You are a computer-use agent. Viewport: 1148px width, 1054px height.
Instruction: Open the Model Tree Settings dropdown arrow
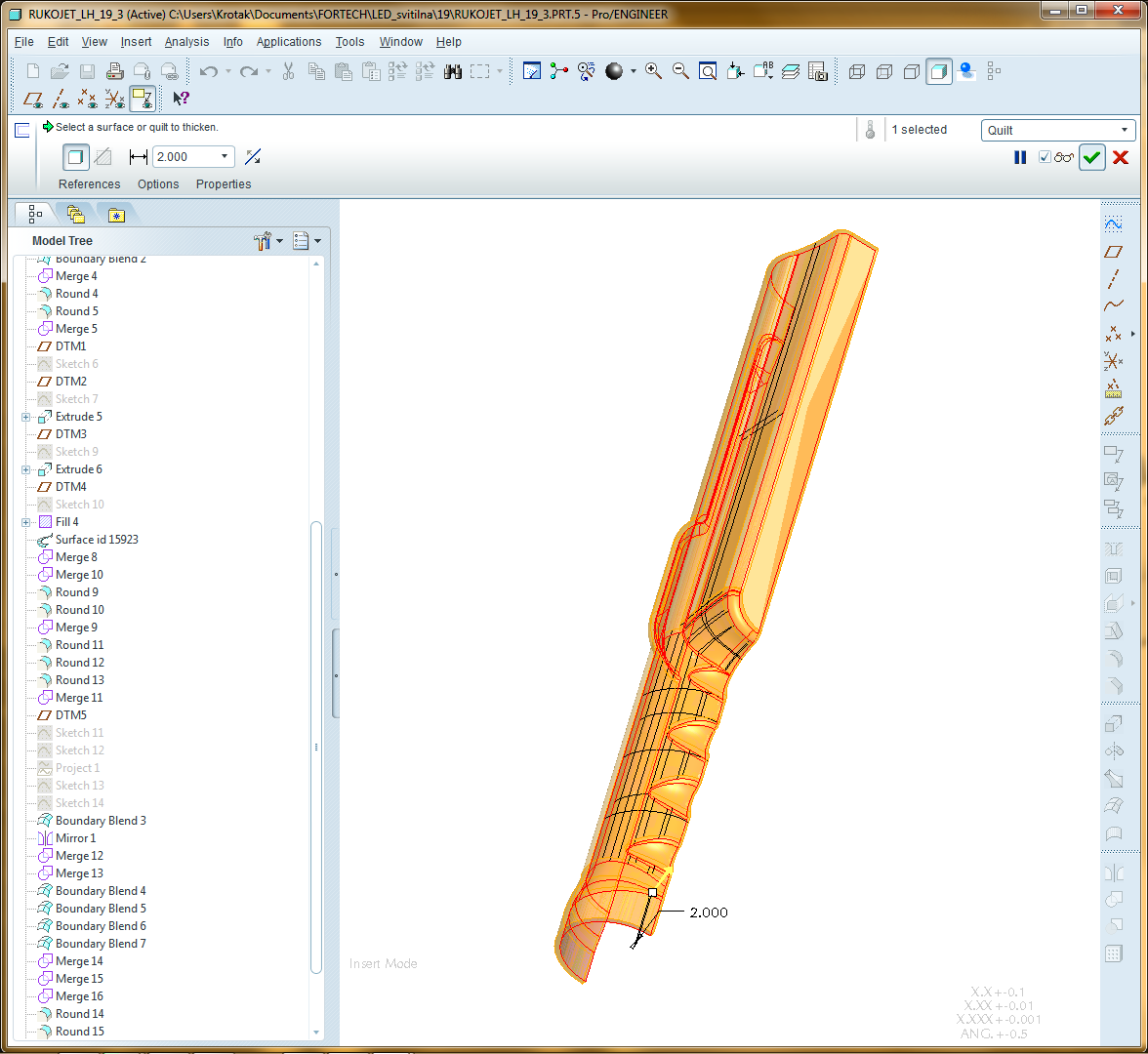(279, 241)
